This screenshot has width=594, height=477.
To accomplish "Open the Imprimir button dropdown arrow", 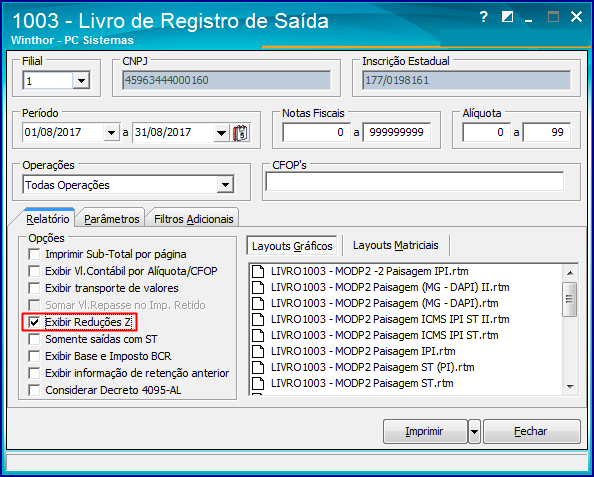I will (474, 432).
